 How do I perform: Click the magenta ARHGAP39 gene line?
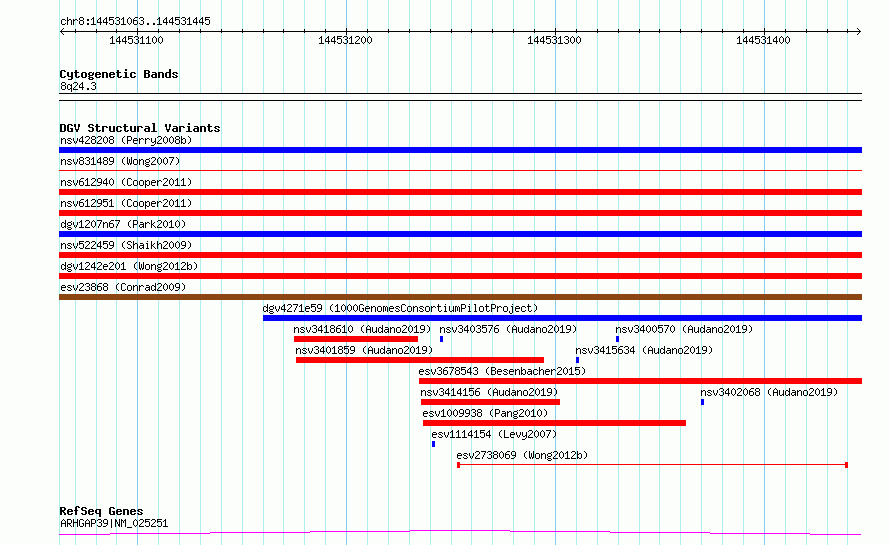pyautogui.click(x=460, y=533)
